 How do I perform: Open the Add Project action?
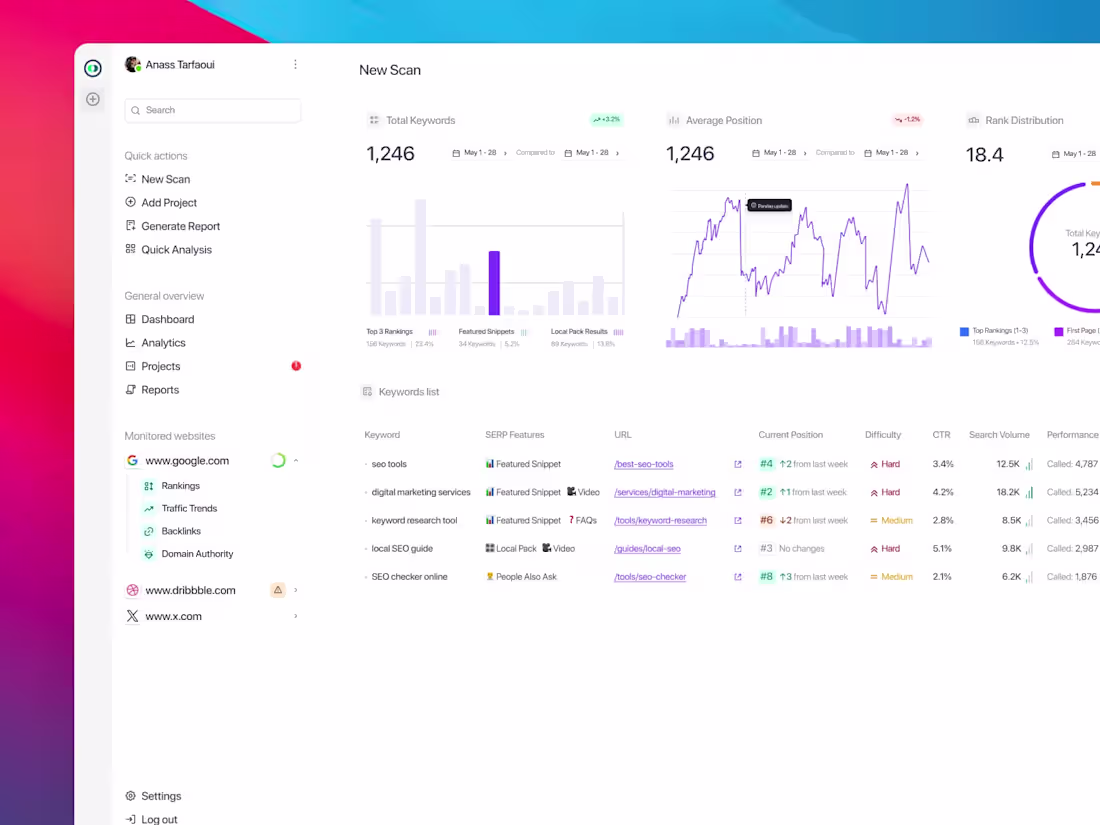[x=131, y=202]
